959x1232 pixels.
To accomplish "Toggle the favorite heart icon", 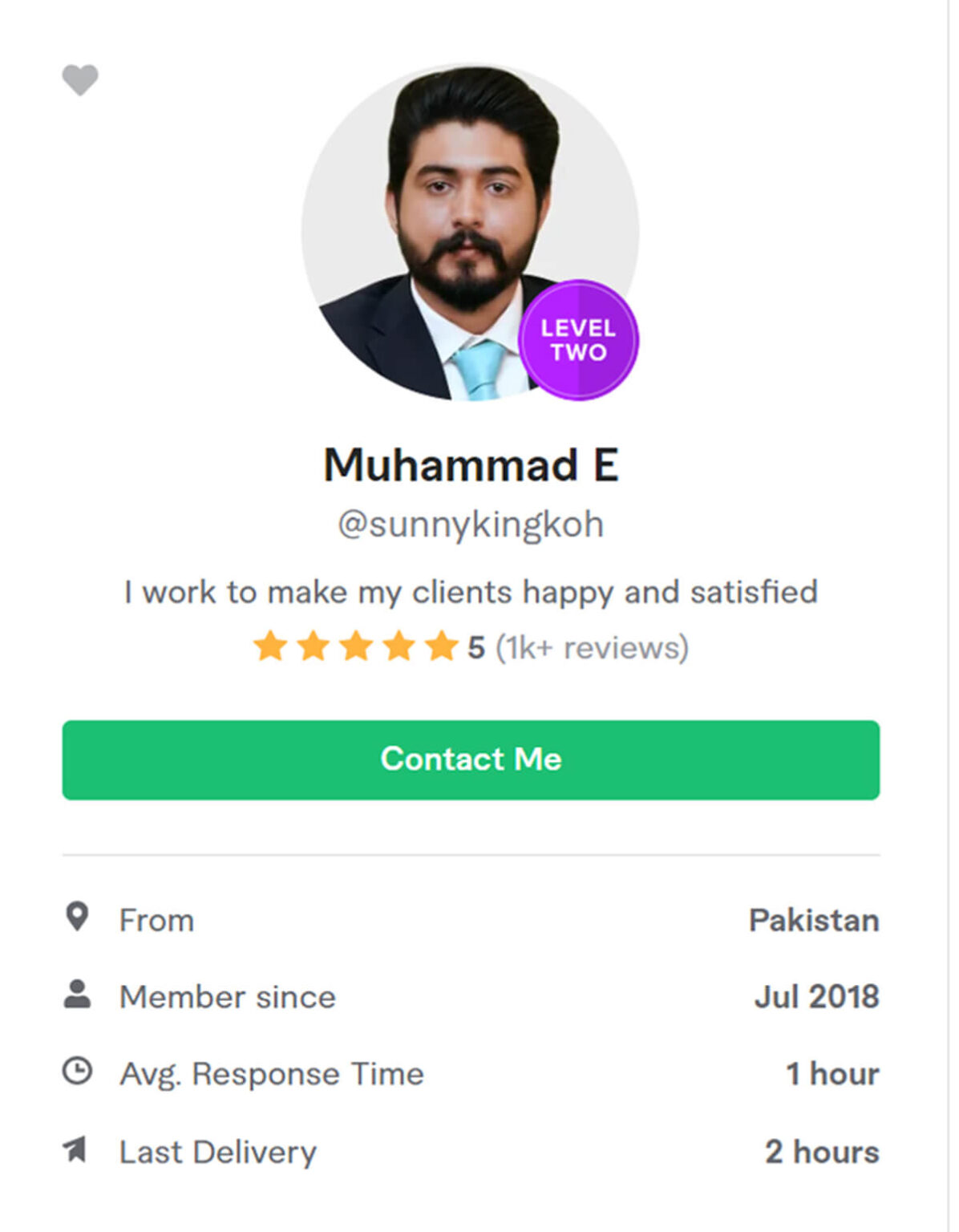I will 80,79.
